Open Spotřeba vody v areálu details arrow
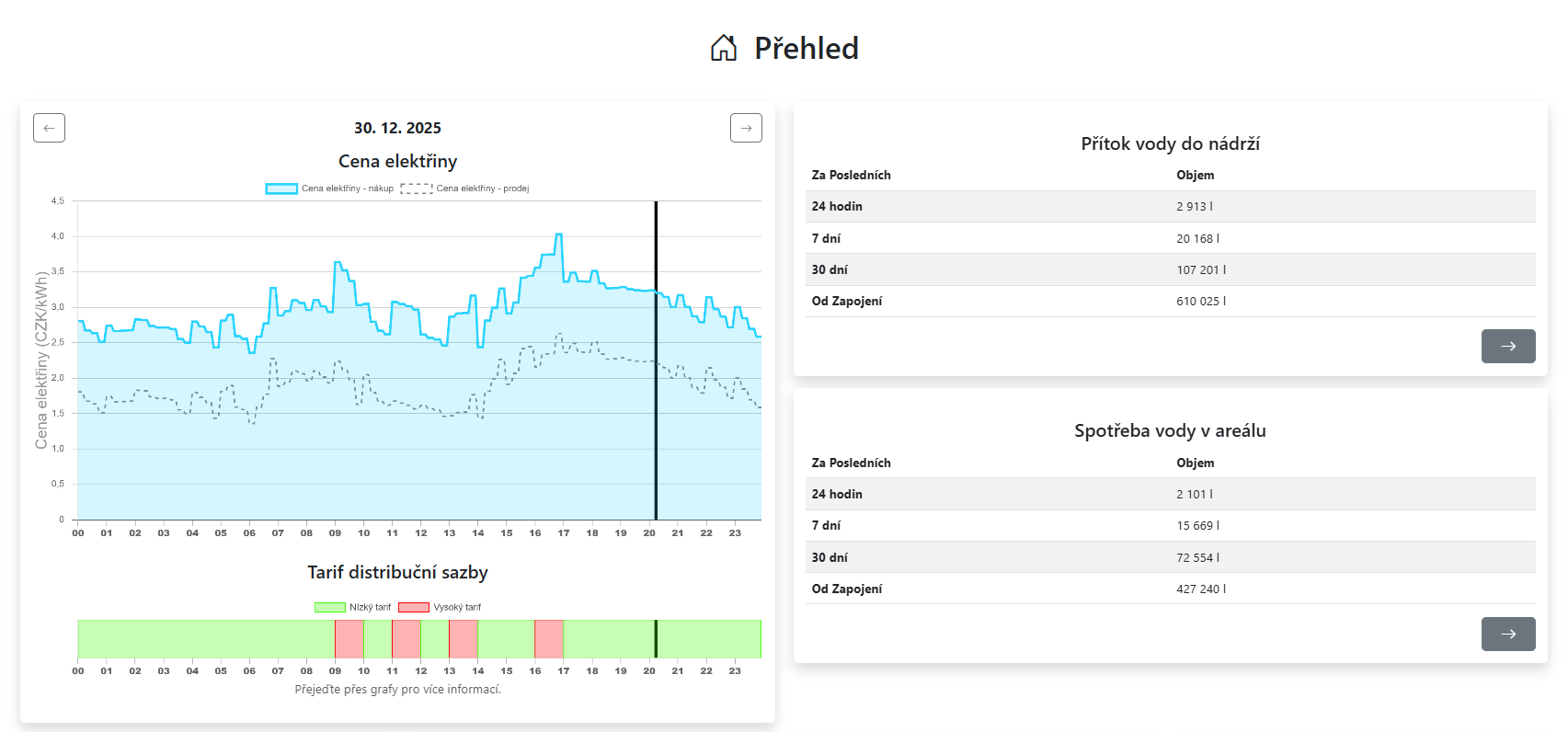Viewport: 1568px width, 732px height. coord(1507,634)
